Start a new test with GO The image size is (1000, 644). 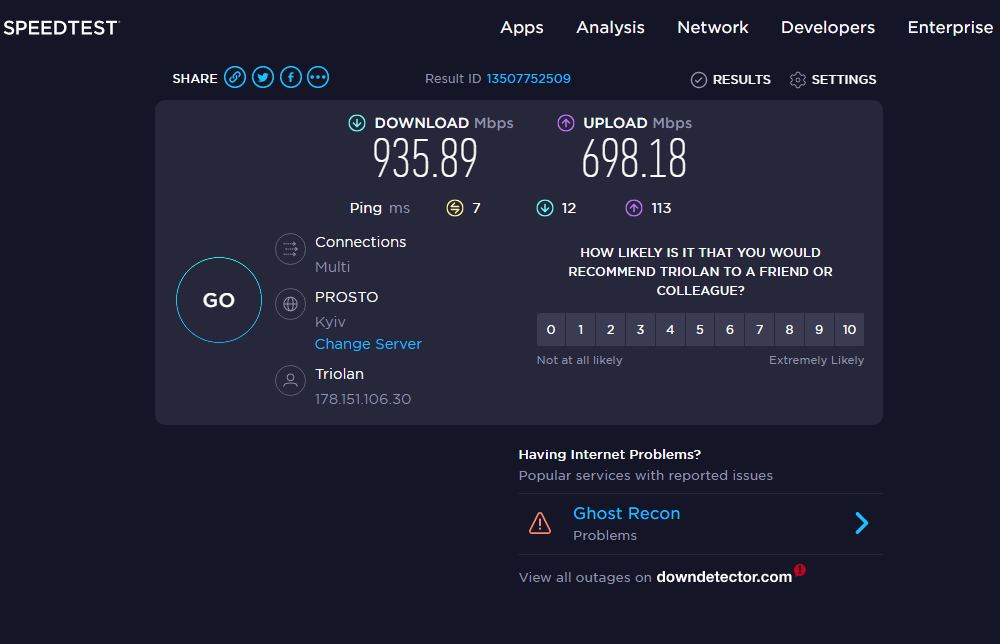[x=219, y=300]
